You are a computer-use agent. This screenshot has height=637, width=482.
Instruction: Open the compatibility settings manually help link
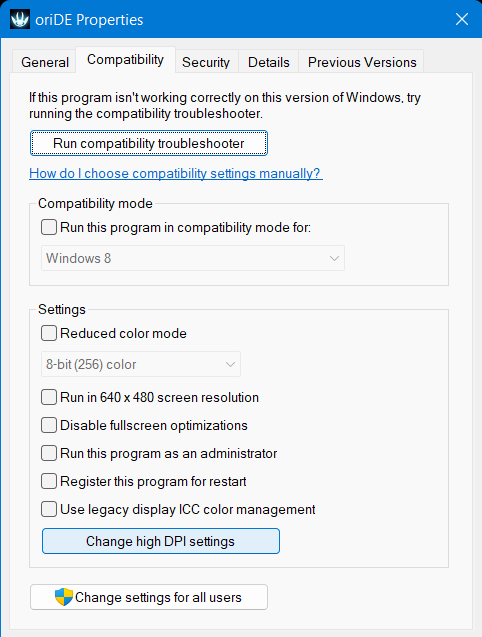point(176,173)
